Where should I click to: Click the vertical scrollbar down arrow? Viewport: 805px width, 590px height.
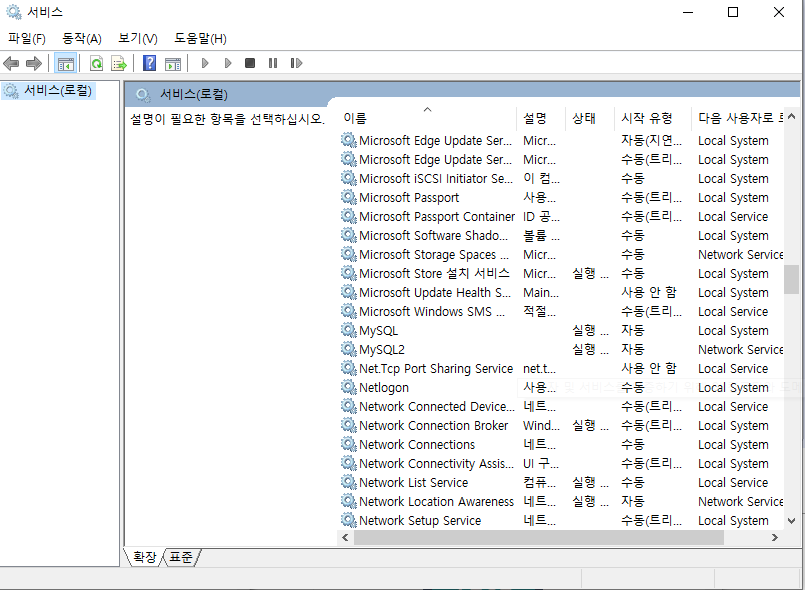(791, 521)
